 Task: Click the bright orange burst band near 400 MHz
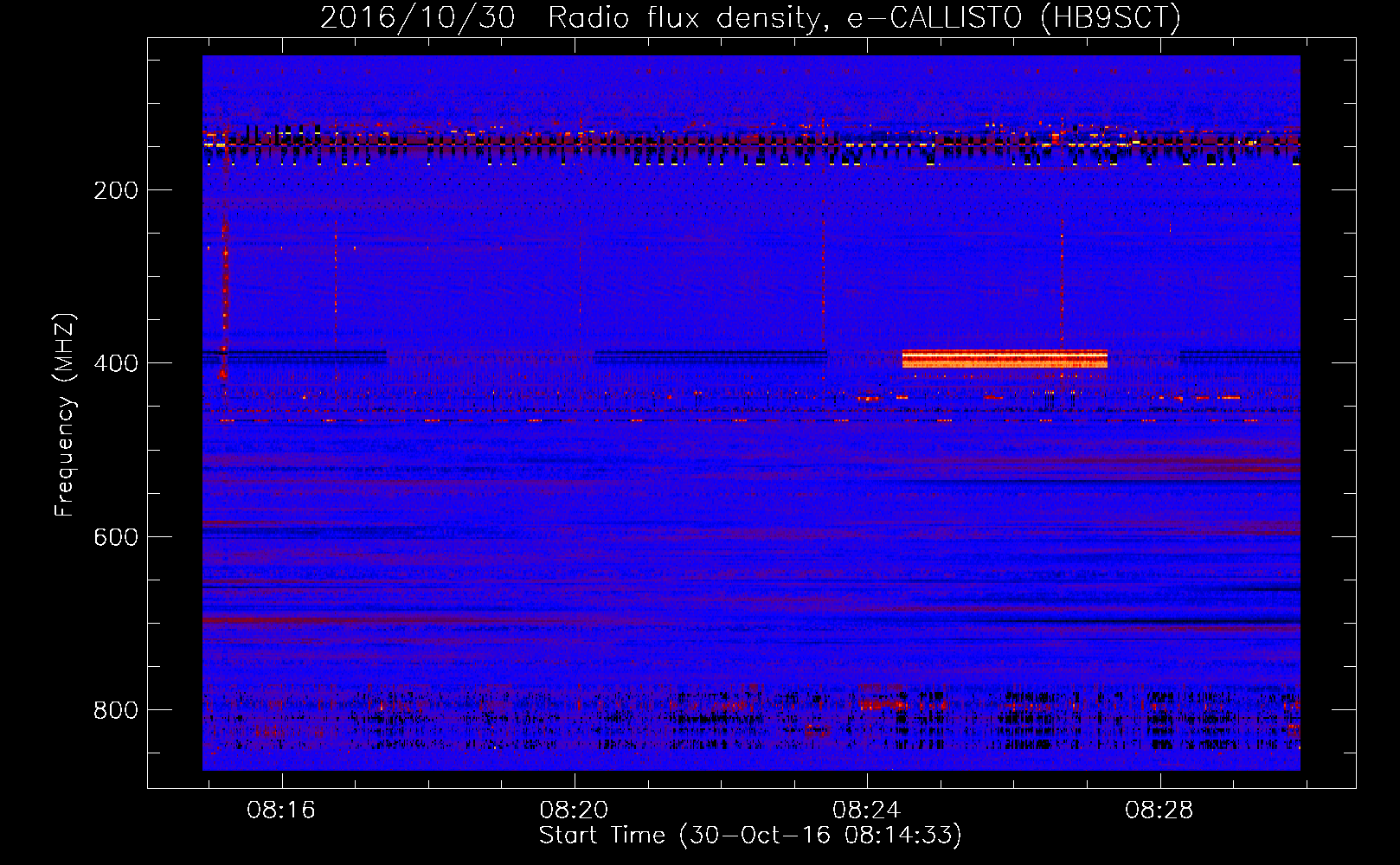[x=1005, y=359]
